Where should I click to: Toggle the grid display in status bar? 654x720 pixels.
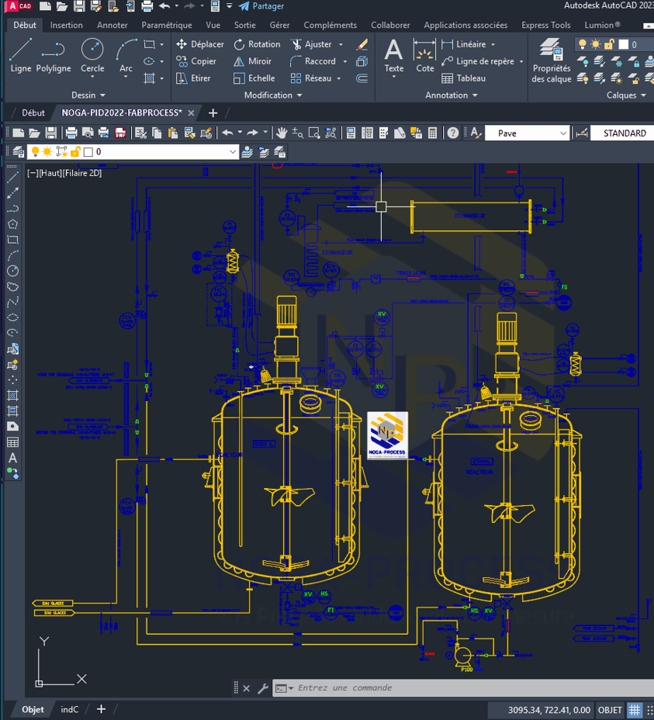(x=634, y=710)
